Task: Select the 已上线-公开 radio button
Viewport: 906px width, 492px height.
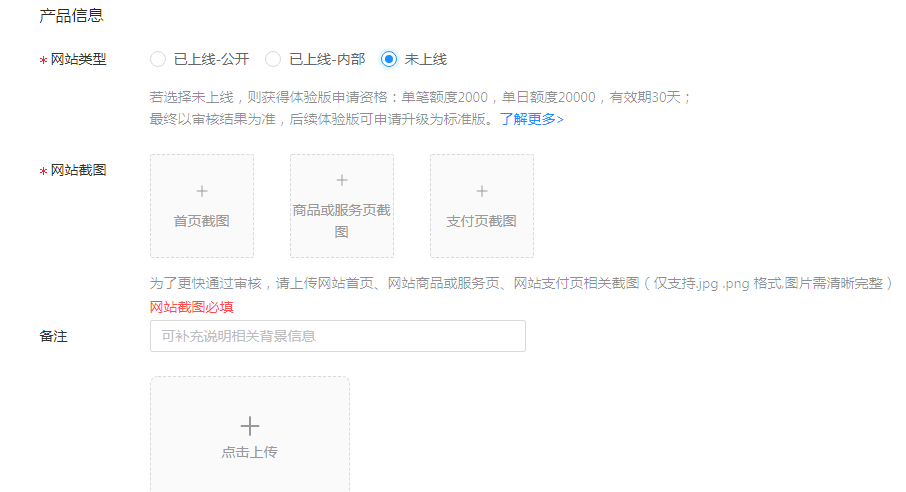Action: (157, 59)
